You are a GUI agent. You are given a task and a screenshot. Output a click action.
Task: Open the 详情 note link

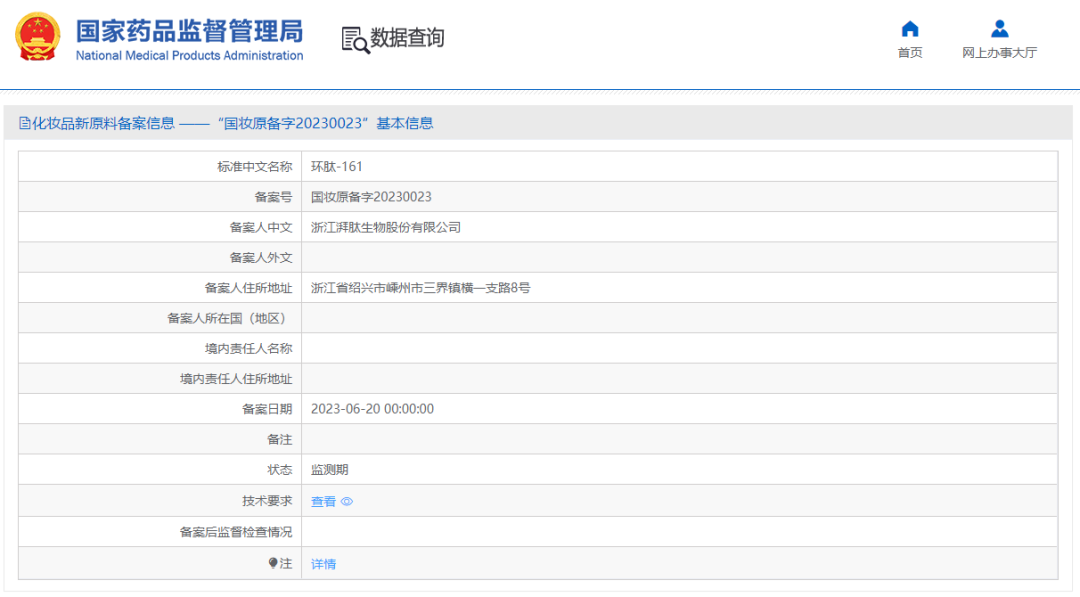pyautogui.click(x=323, y=564)
